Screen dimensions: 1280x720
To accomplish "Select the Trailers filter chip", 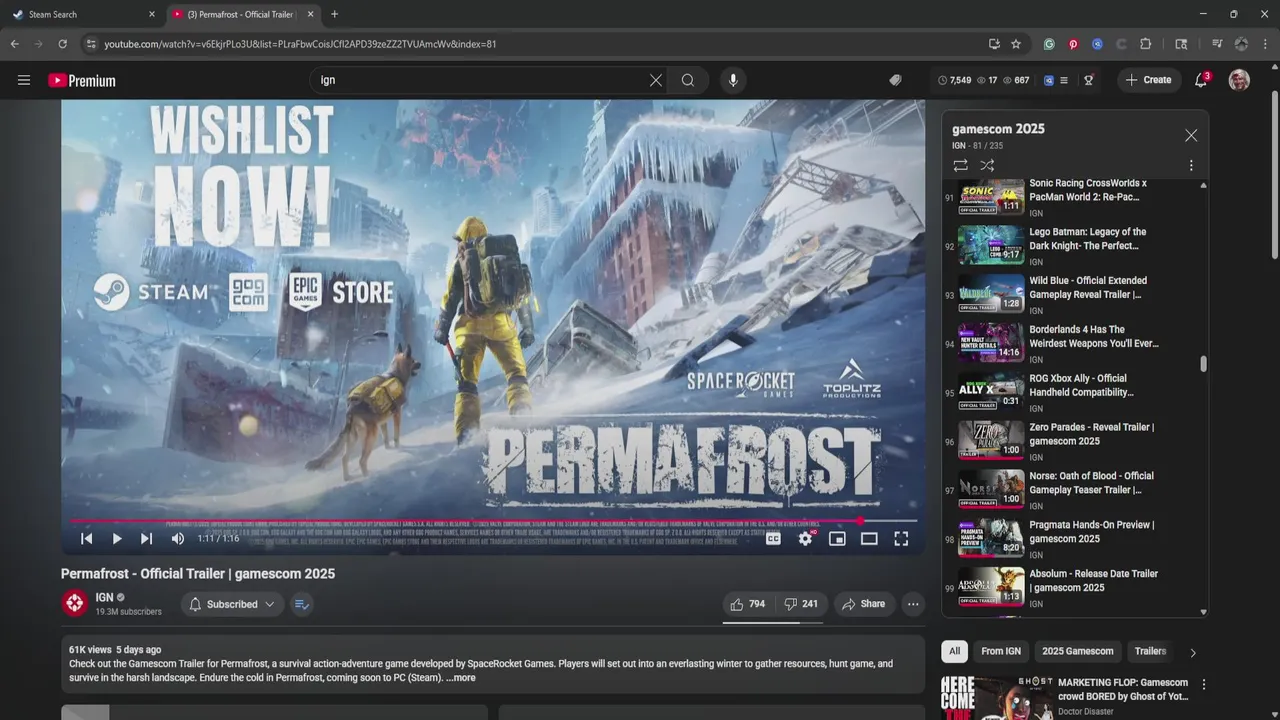I will (x=1150, y=651).
